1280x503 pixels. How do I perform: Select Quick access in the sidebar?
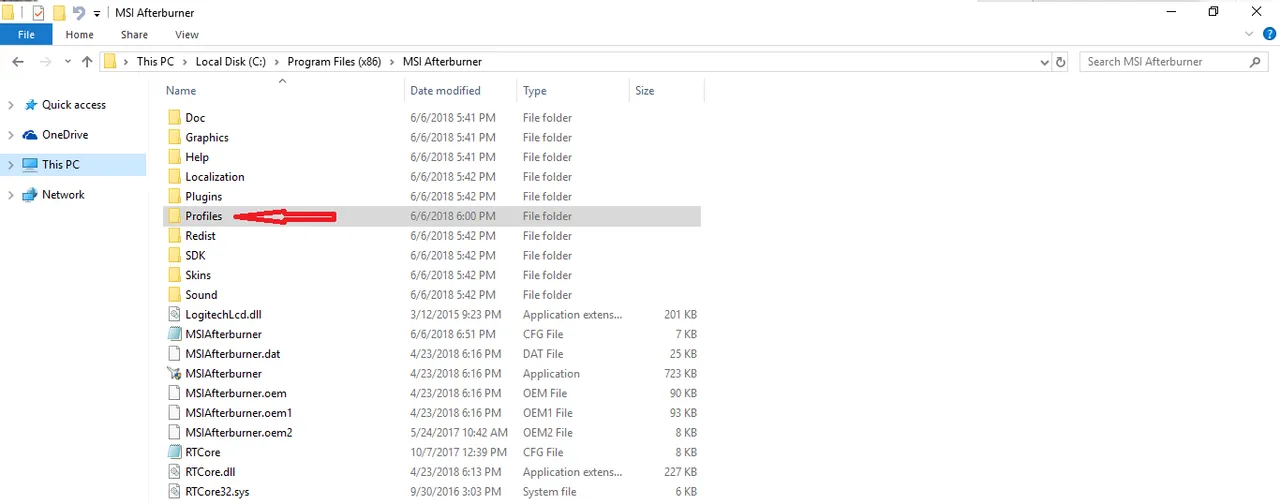point(74,105)
